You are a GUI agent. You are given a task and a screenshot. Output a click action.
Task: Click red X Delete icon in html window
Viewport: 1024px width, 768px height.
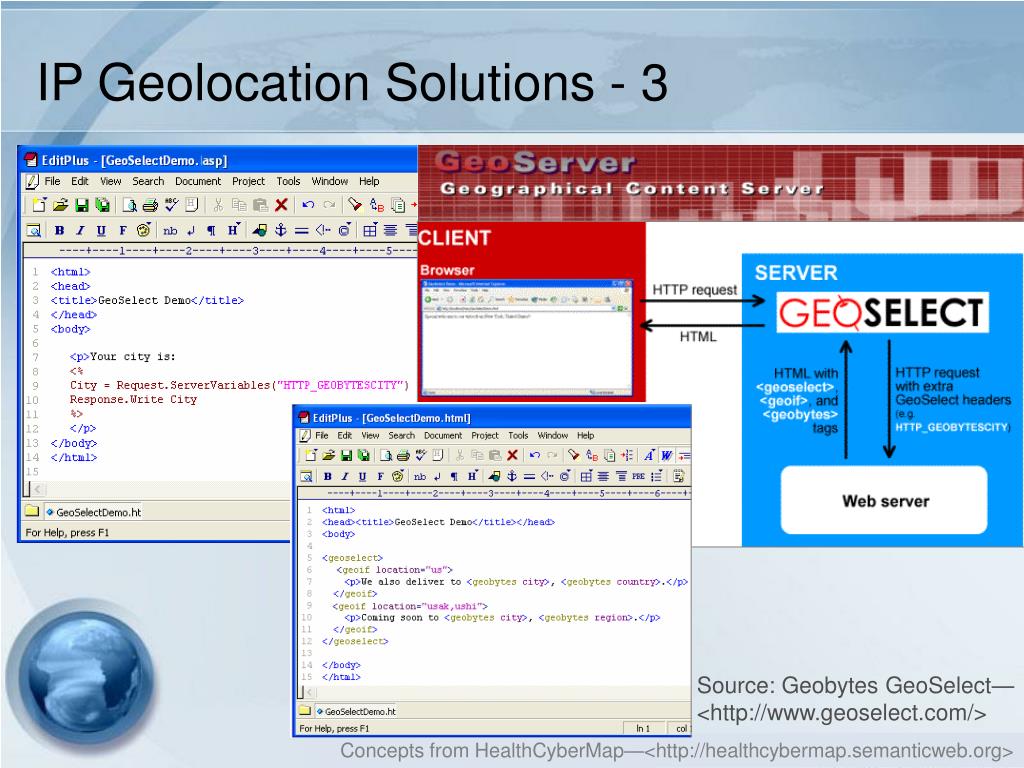[x=512, y=455]
